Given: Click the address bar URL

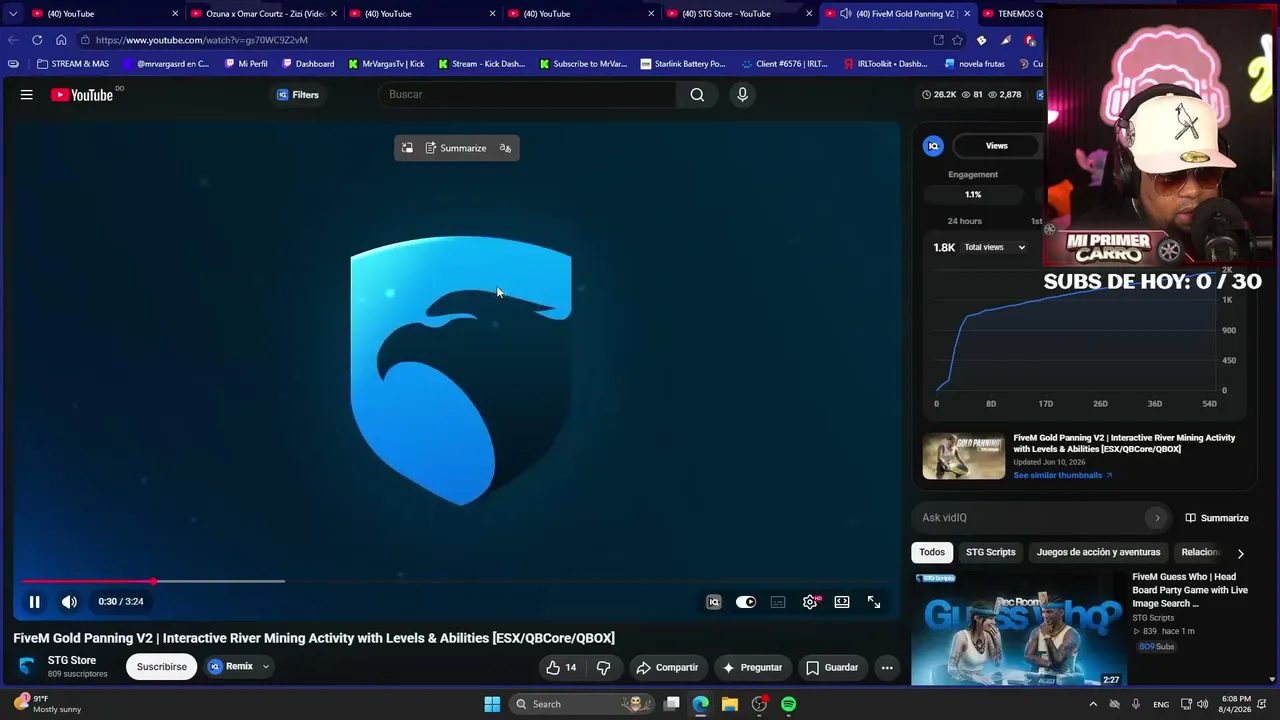Looking at the screenshot, I should [x=201, y=40].
